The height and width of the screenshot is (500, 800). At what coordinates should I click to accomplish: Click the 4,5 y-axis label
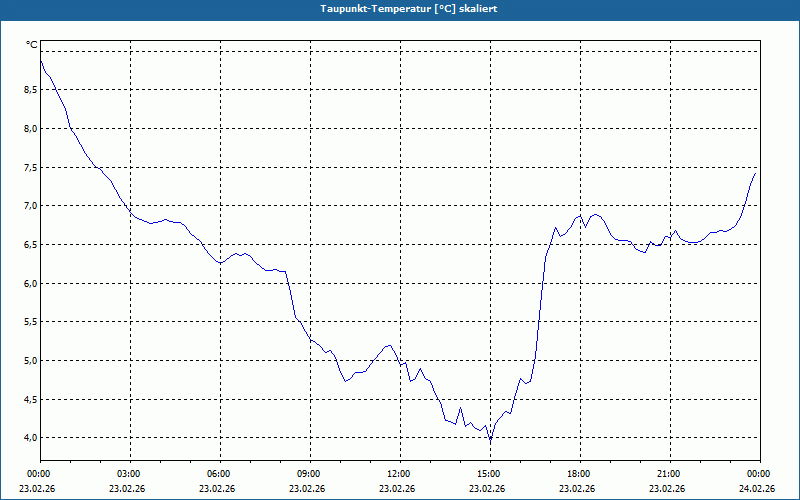point(31,399)
